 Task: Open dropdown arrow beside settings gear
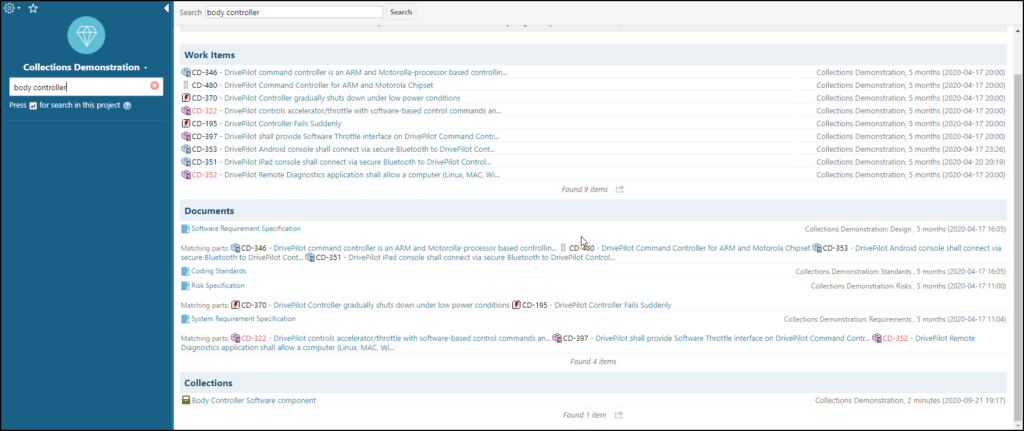pos(19,9)
